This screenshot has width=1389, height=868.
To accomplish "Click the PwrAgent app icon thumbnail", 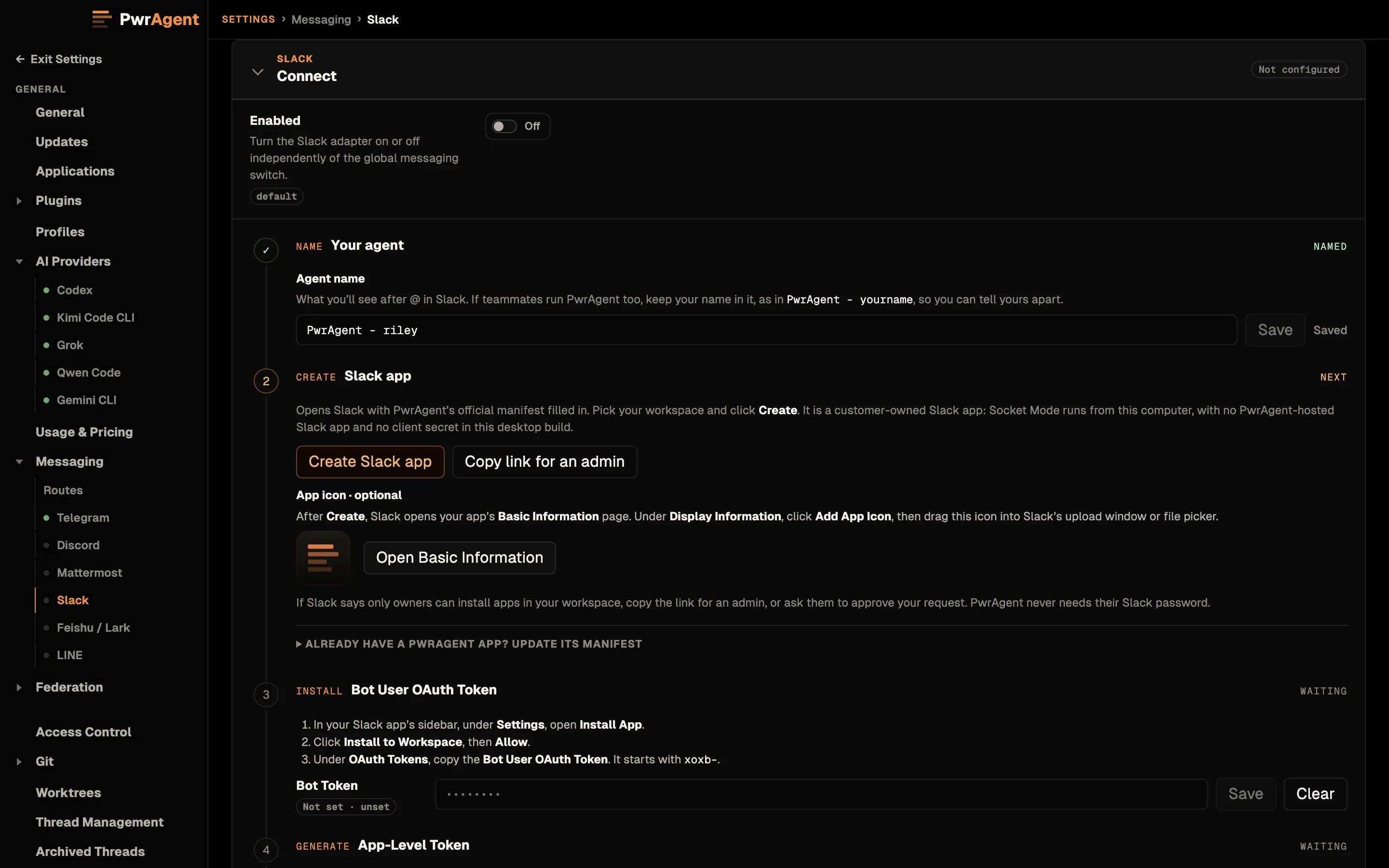I will [323, 557].
